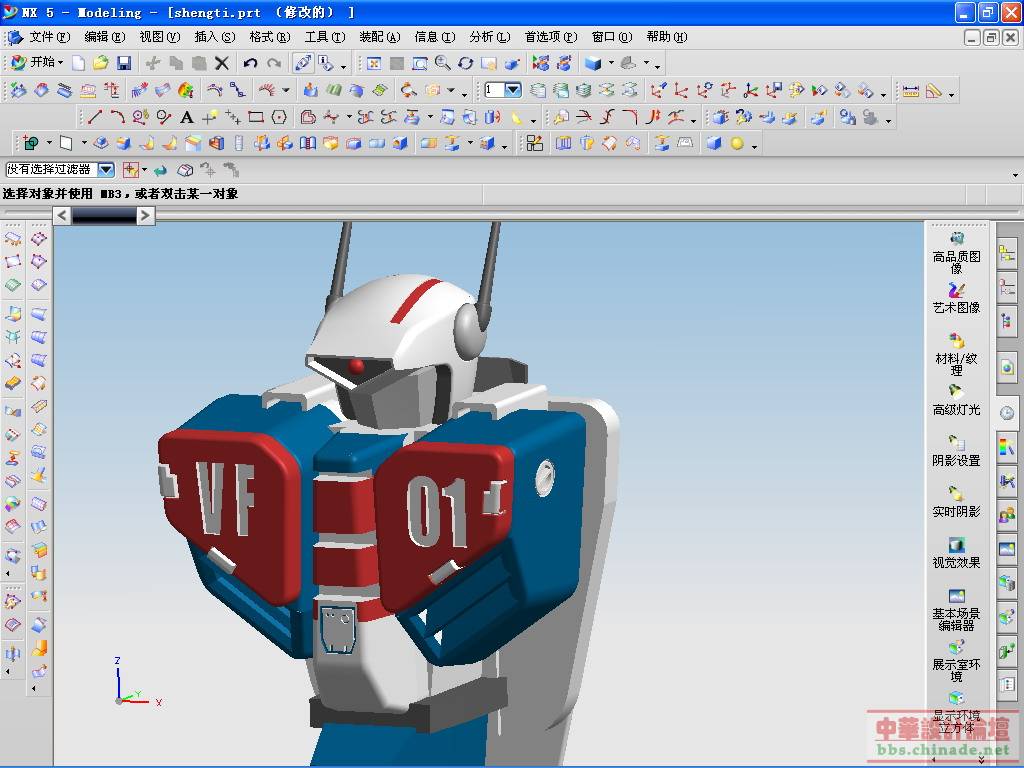Open the 材料/纹理 panel
The width and height of the screenshot is (1024, 768).
click(957, 355)
